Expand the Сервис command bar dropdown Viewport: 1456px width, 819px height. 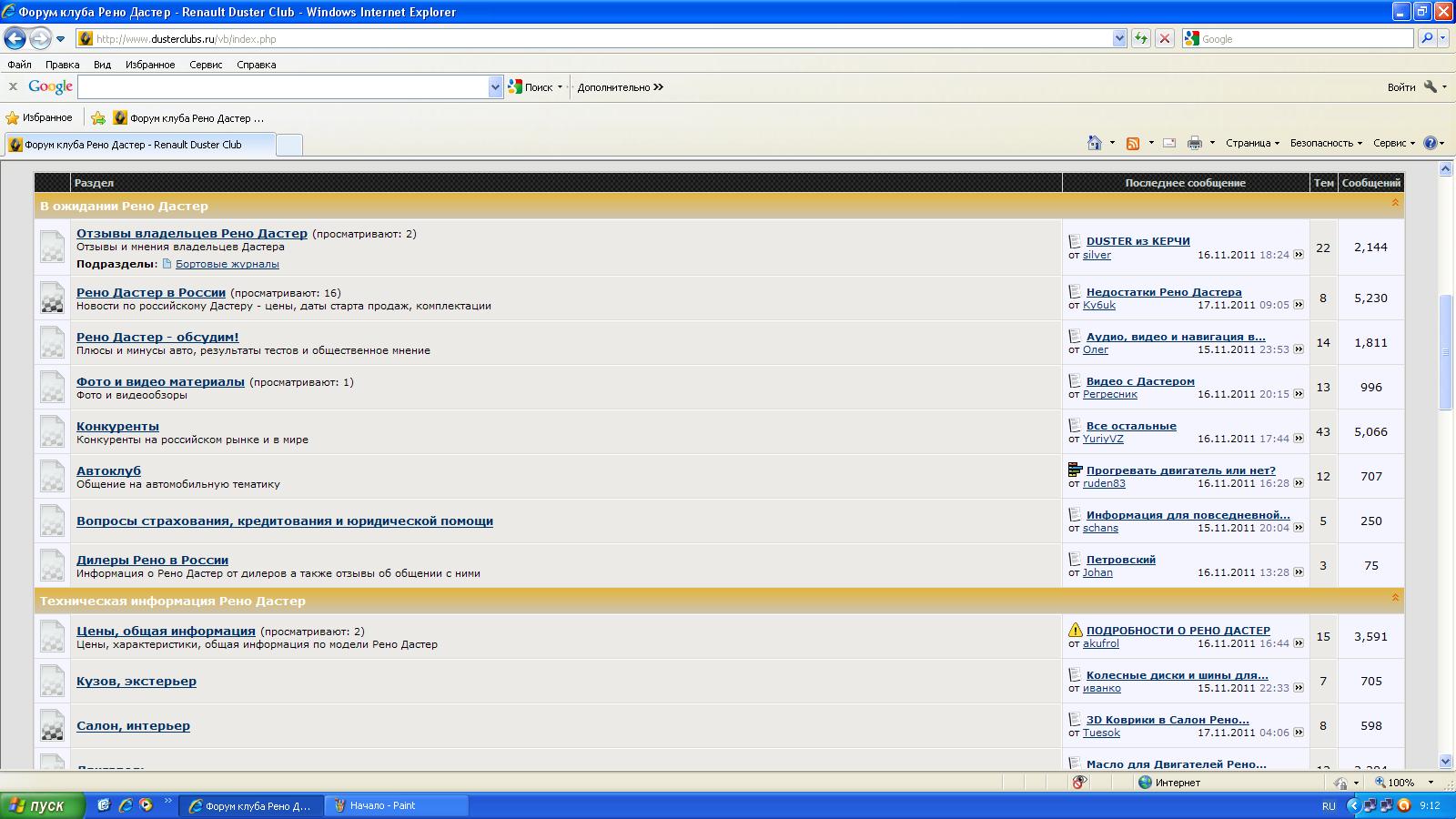(1394, 143)
